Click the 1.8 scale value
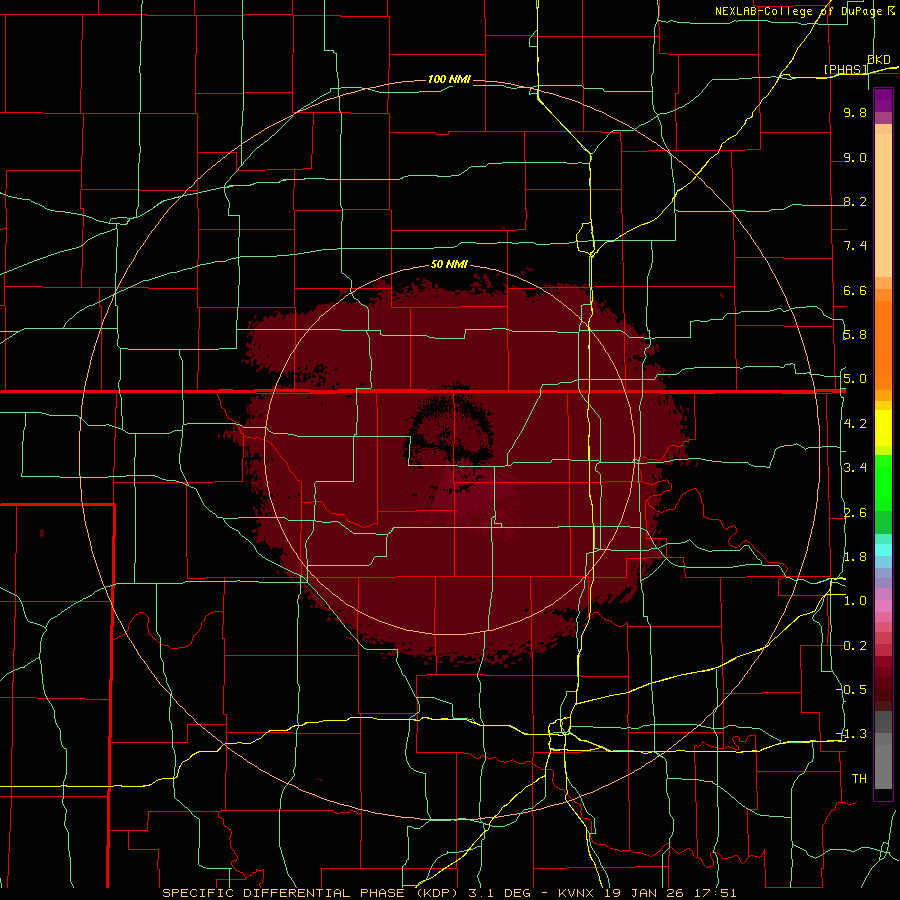 click(x=855, y=557)
